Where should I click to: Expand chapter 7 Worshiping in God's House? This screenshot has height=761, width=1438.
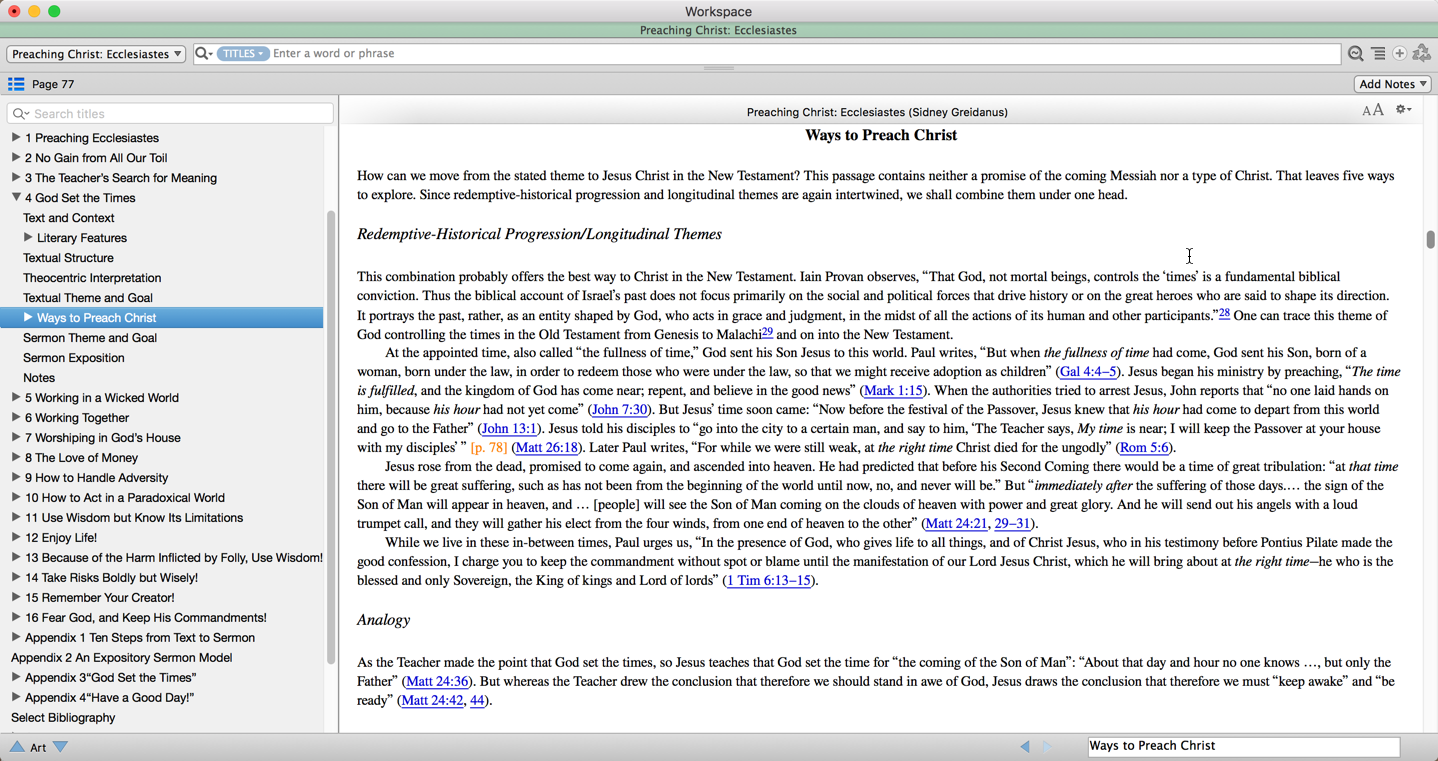click(16, 438)
